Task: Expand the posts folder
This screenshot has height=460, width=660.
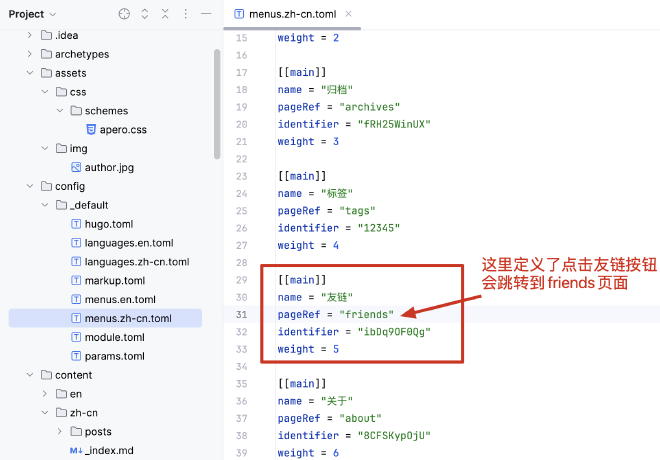Action: pos(61,432)
